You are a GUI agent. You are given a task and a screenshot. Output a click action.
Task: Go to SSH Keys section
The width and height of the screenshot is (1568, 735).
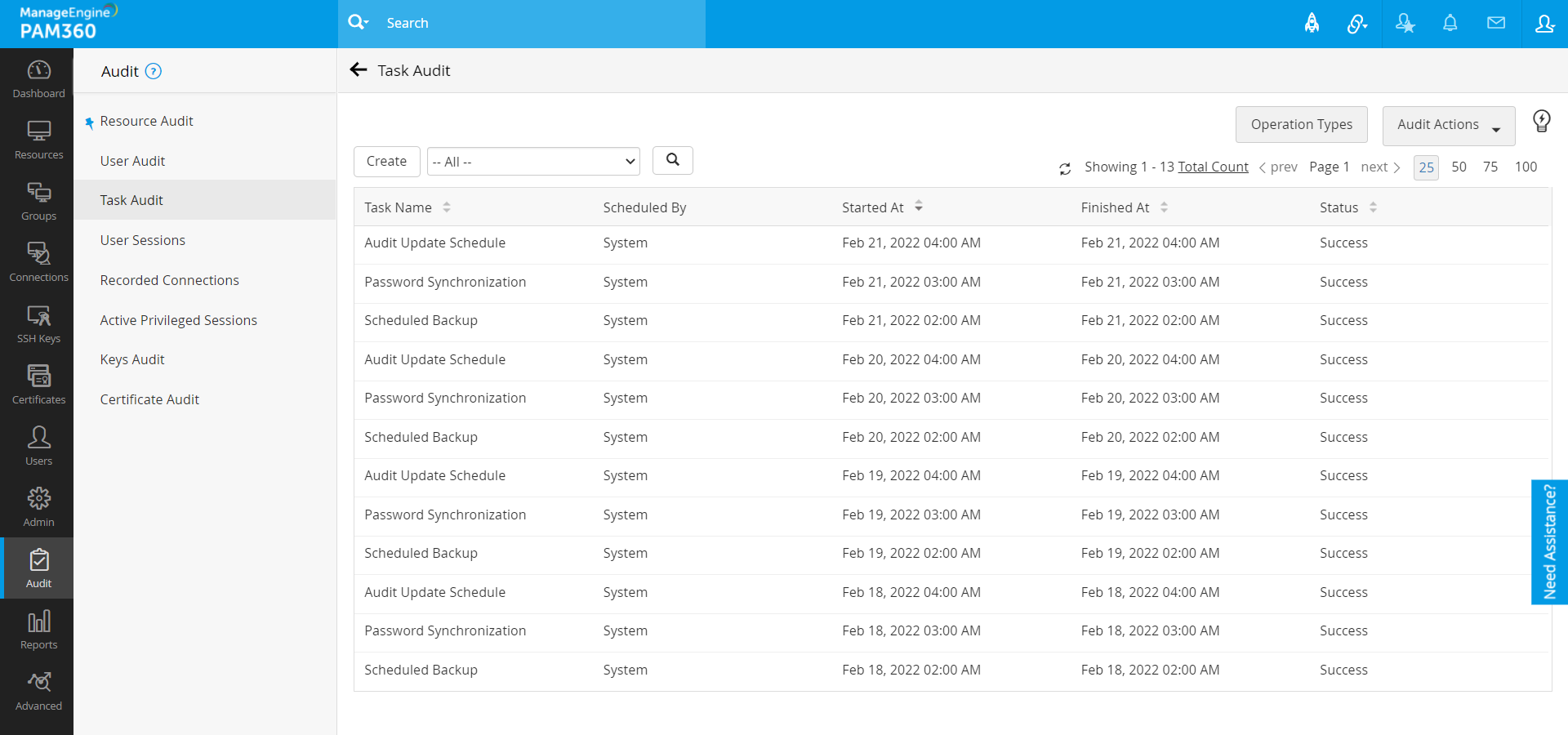38,324
